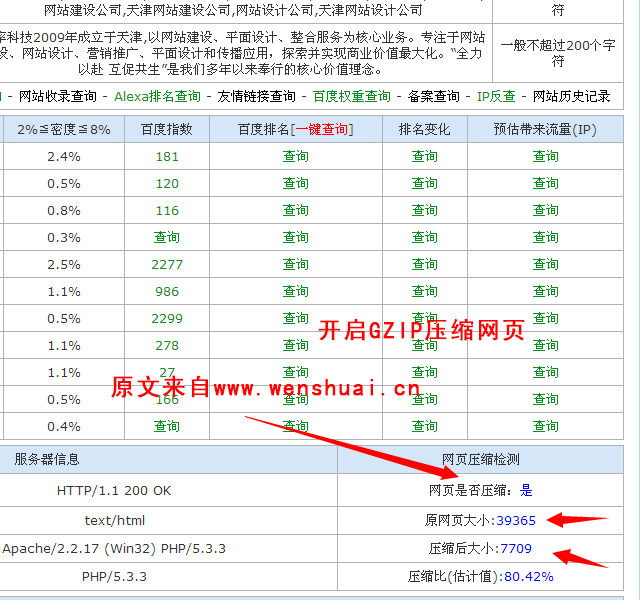Select the 备案查询 link
Viewport: 640px width, 600px height.
[x=433, y=97]
